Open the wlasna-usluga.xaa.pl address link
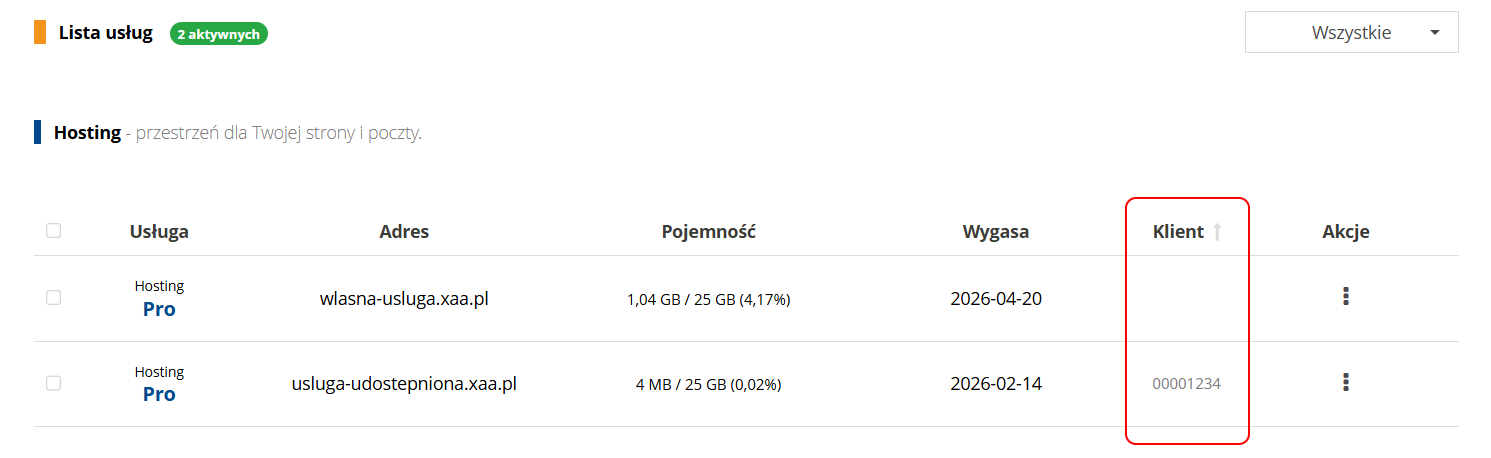 [x=404, y=298]
